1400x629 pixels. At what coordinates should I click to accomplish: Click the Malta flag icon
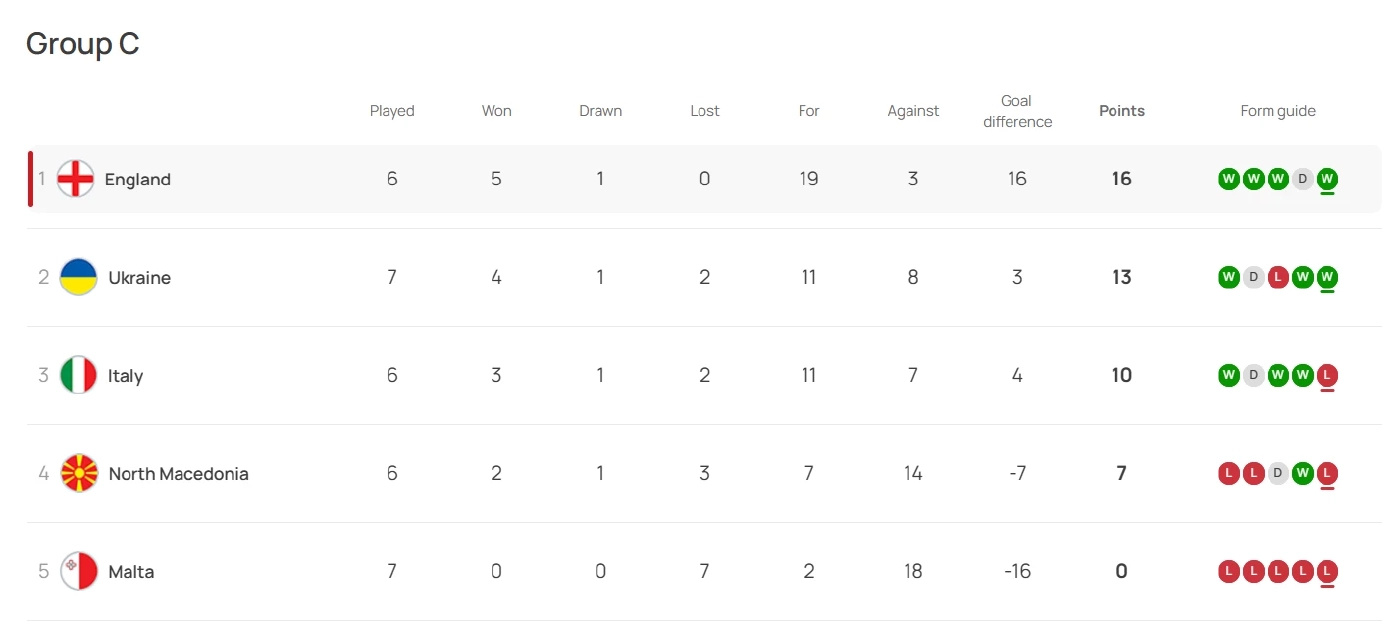point(78,571)
